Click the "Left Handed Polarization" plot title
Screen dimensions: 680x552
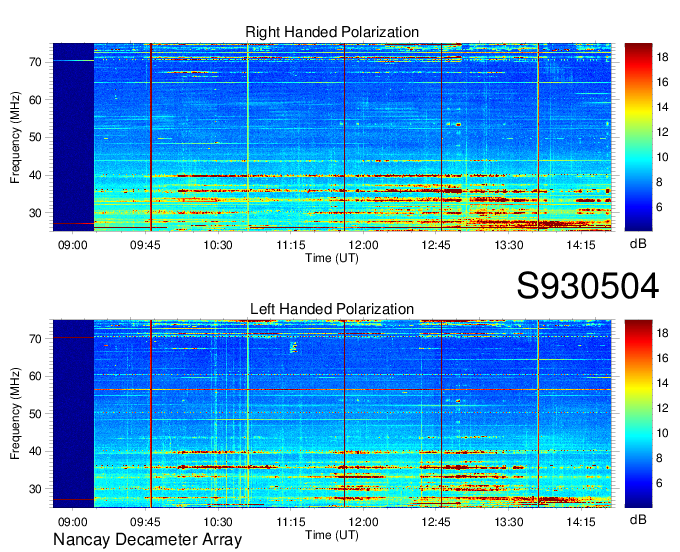[x=332, y=309]
